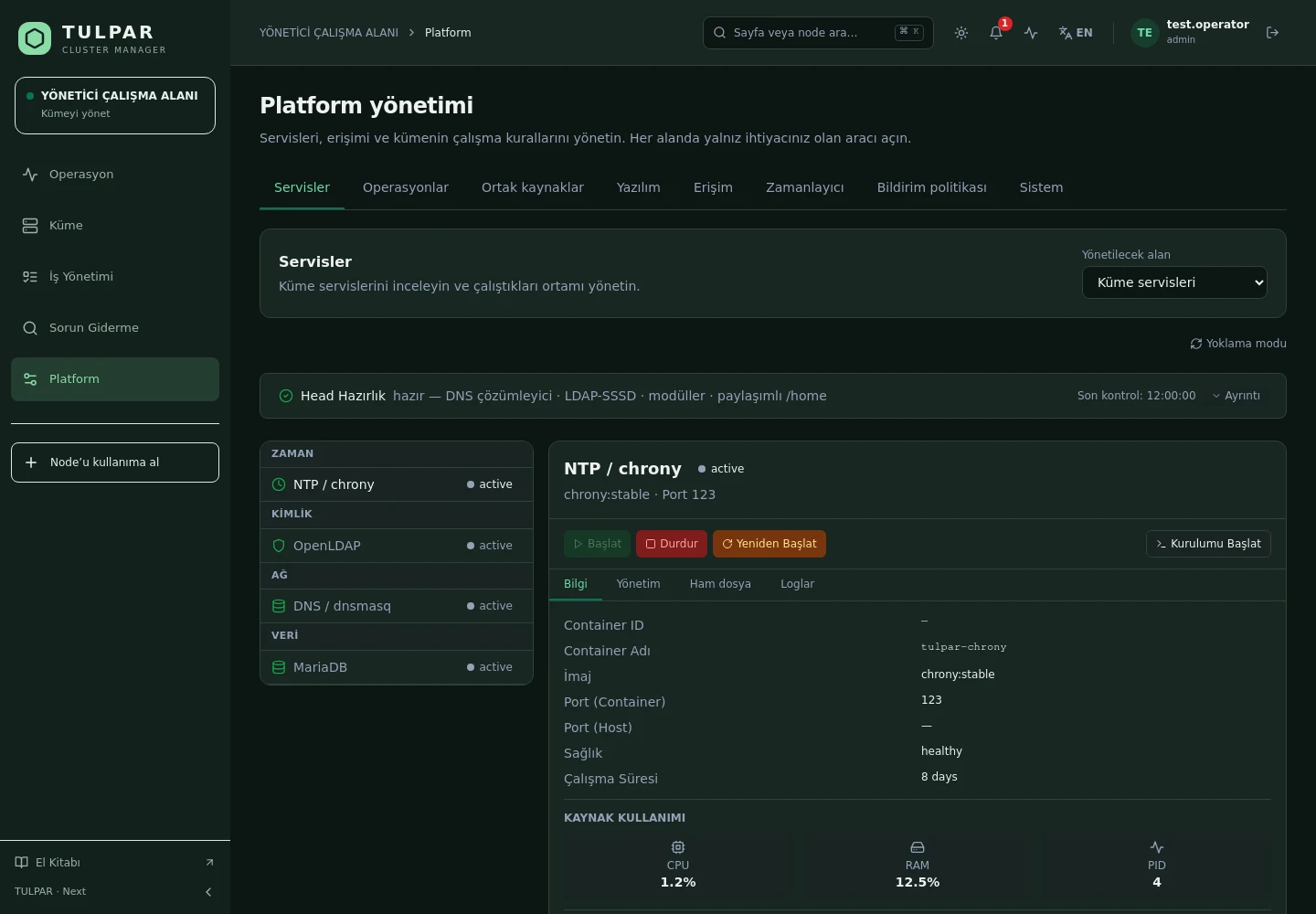Open notifications bell icon
This screenshot has height=914, width=1316.
[996, 33]
